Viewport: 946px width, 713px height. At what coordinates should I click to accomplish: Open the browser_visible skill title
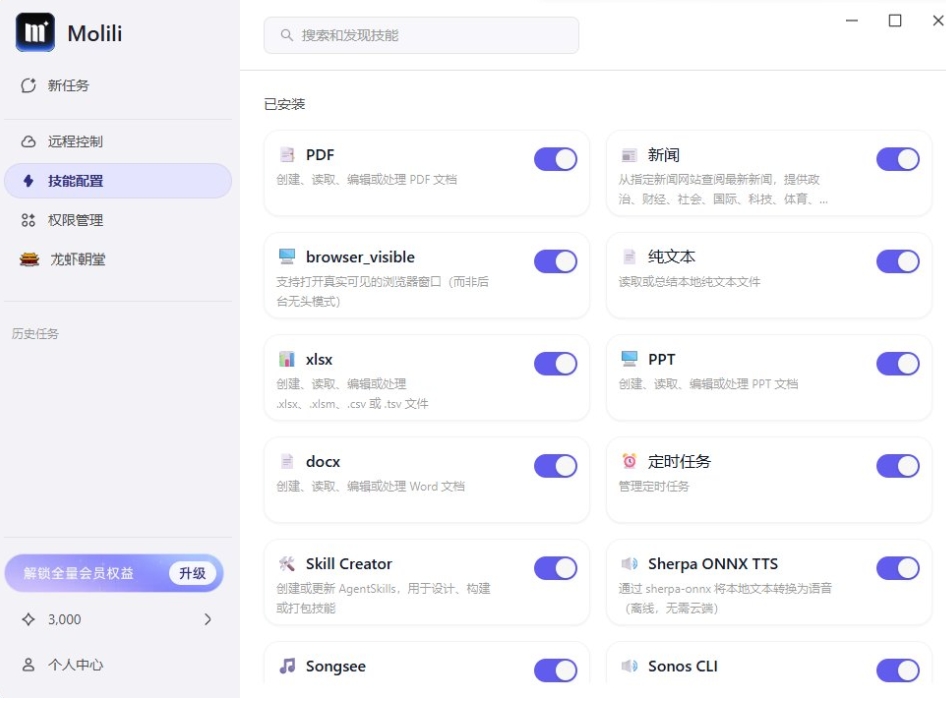point(360,257)
